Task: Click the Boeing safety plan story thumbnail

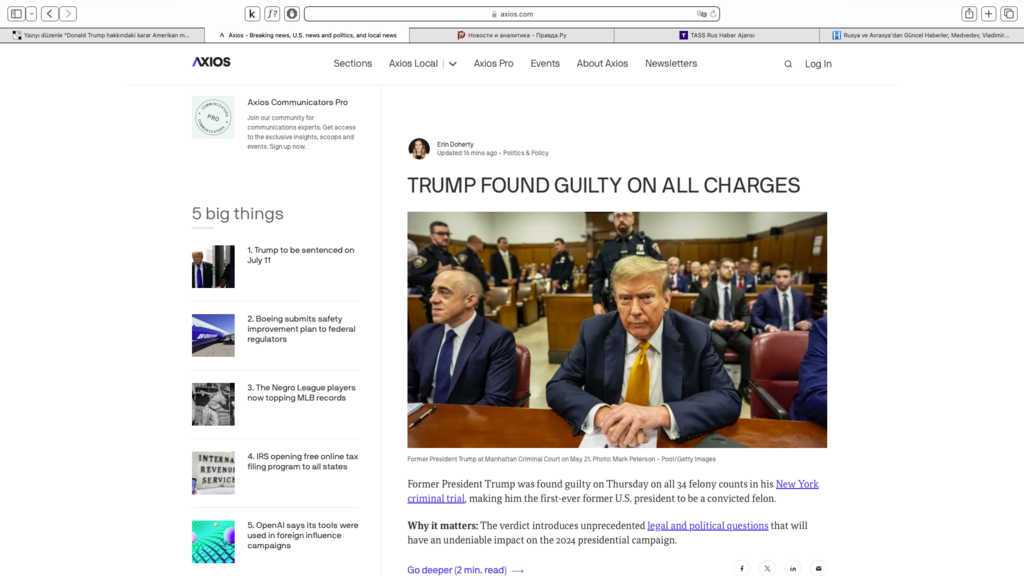Action: coord(213,335)
